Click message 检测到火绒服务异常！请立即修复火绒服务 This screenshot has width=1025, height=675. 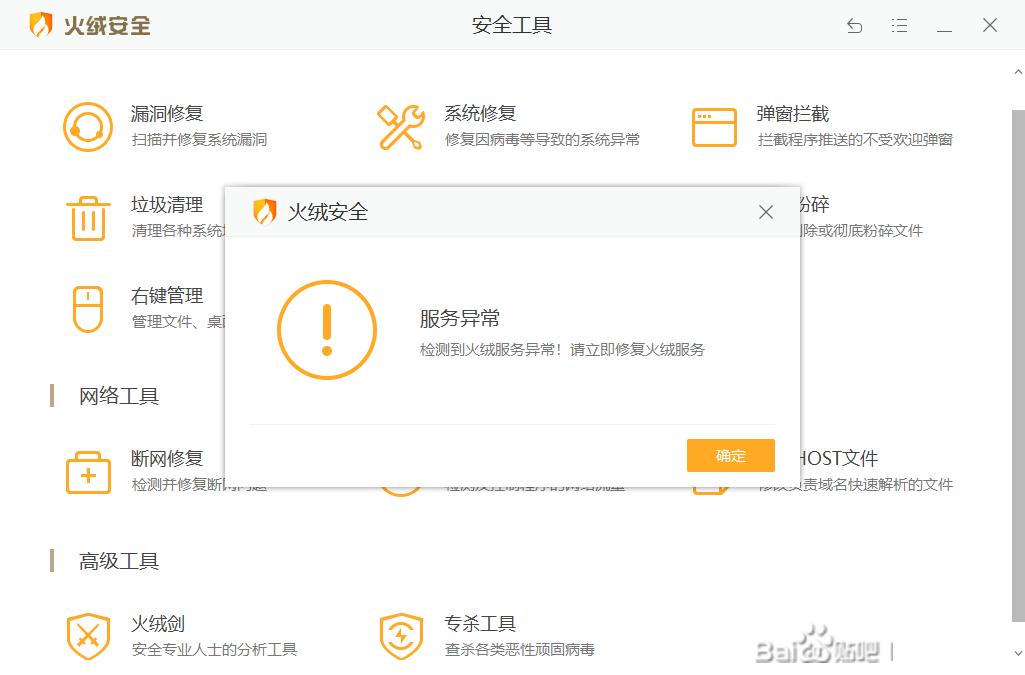[x=562, y=350]
